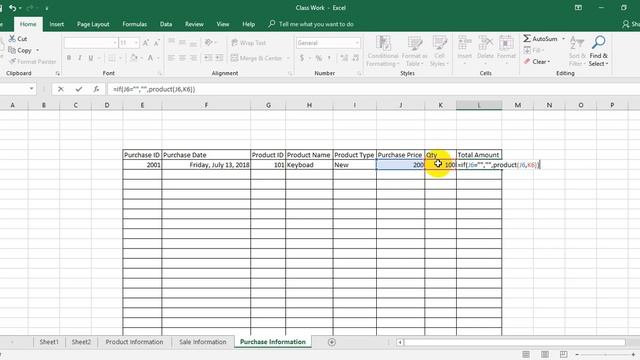Toggle Underline formatting
Viewport: 640px width, 360px height.
click(x=91, y=58)
